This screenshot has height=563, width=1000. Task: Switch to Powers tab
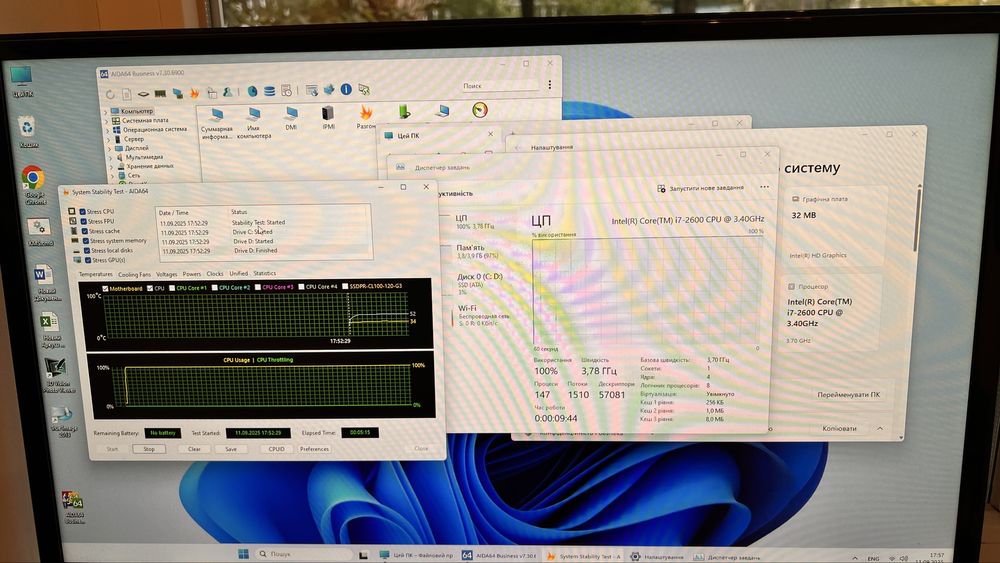coord(192,274)
